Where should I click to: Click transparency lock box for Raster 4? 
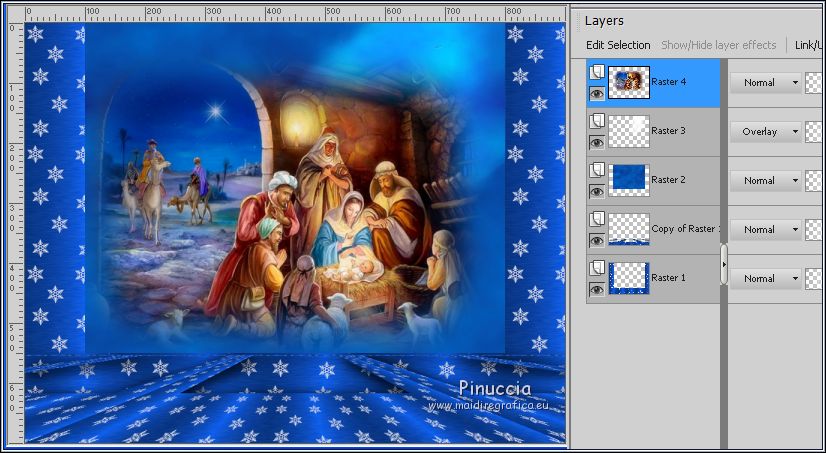click(814, 83)
